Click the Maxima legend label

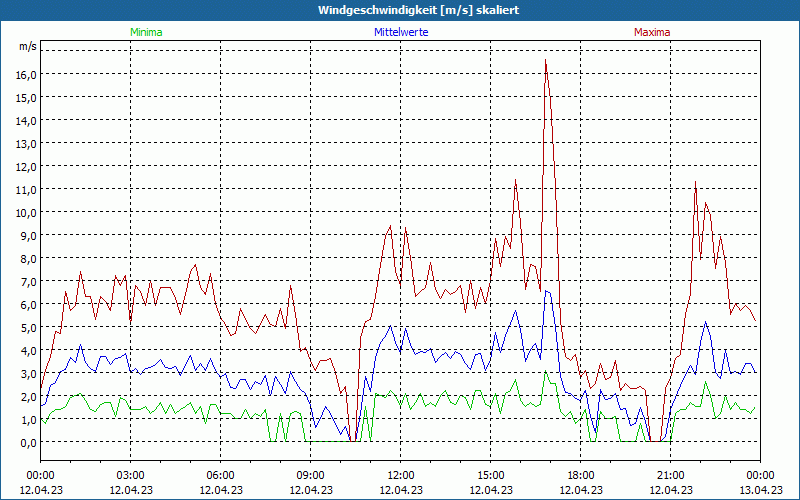click(652, 32)
